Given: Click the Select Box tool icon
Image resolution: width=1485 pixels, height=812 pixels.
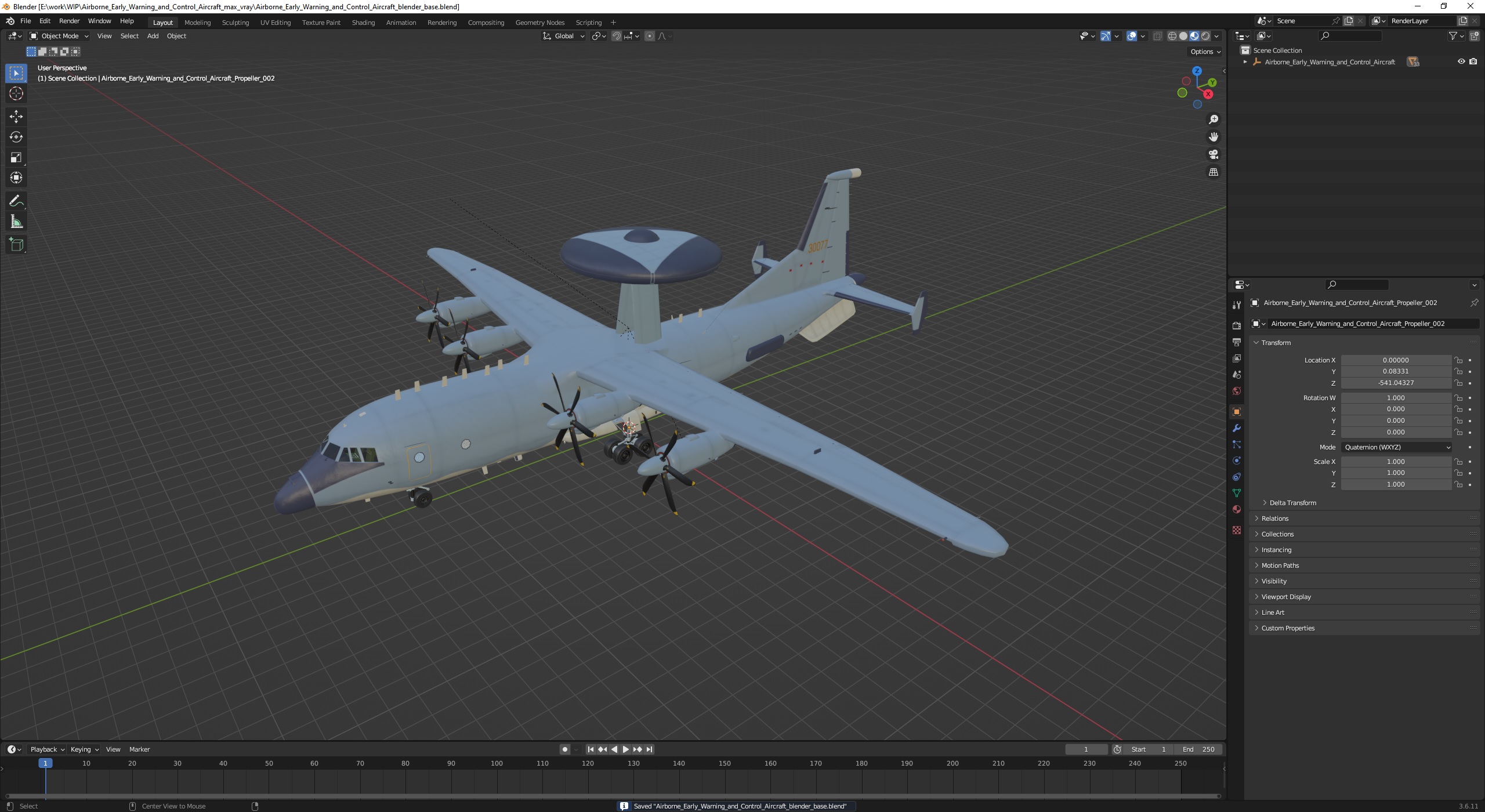Looking at the screenshot, I should (x=16, y=73).
